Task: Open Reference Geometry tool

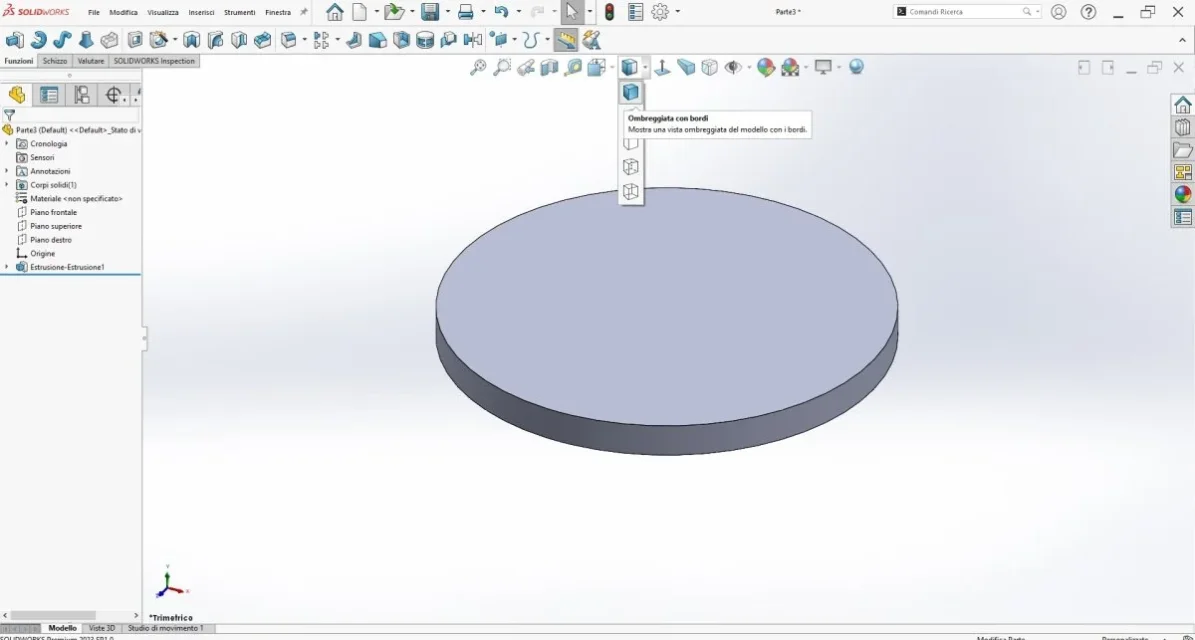Action: pyautogui.click(x=500, y=40)
